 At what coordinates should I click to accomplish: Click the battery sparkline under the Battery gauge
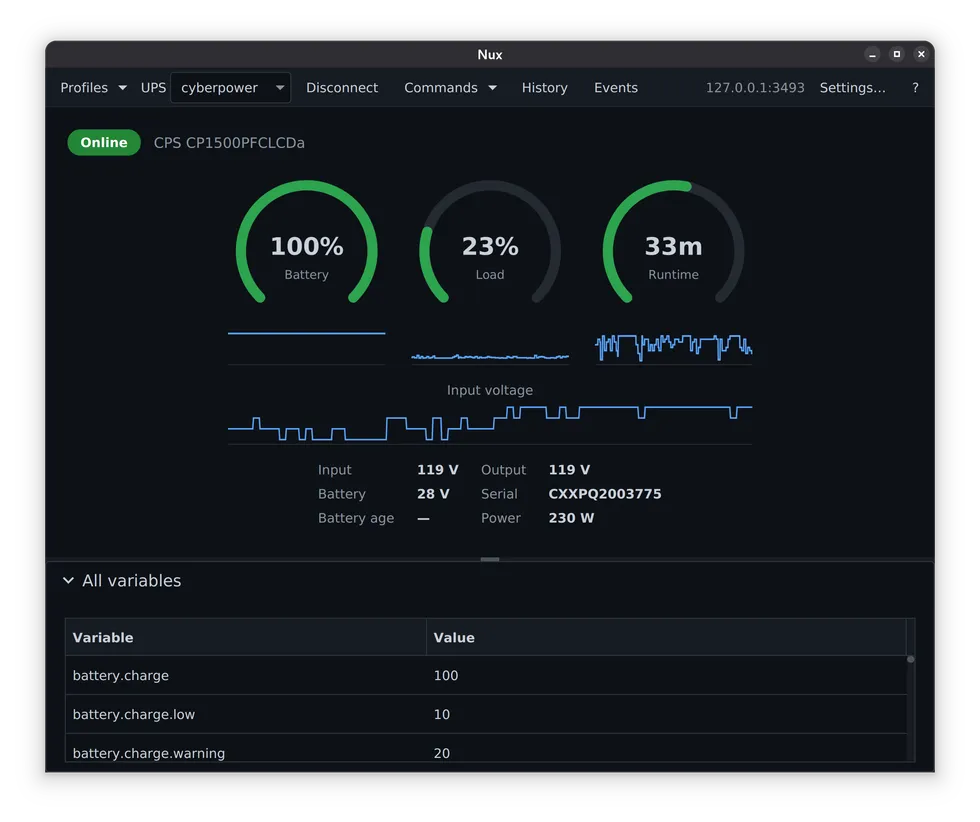[x=306, y=348]
